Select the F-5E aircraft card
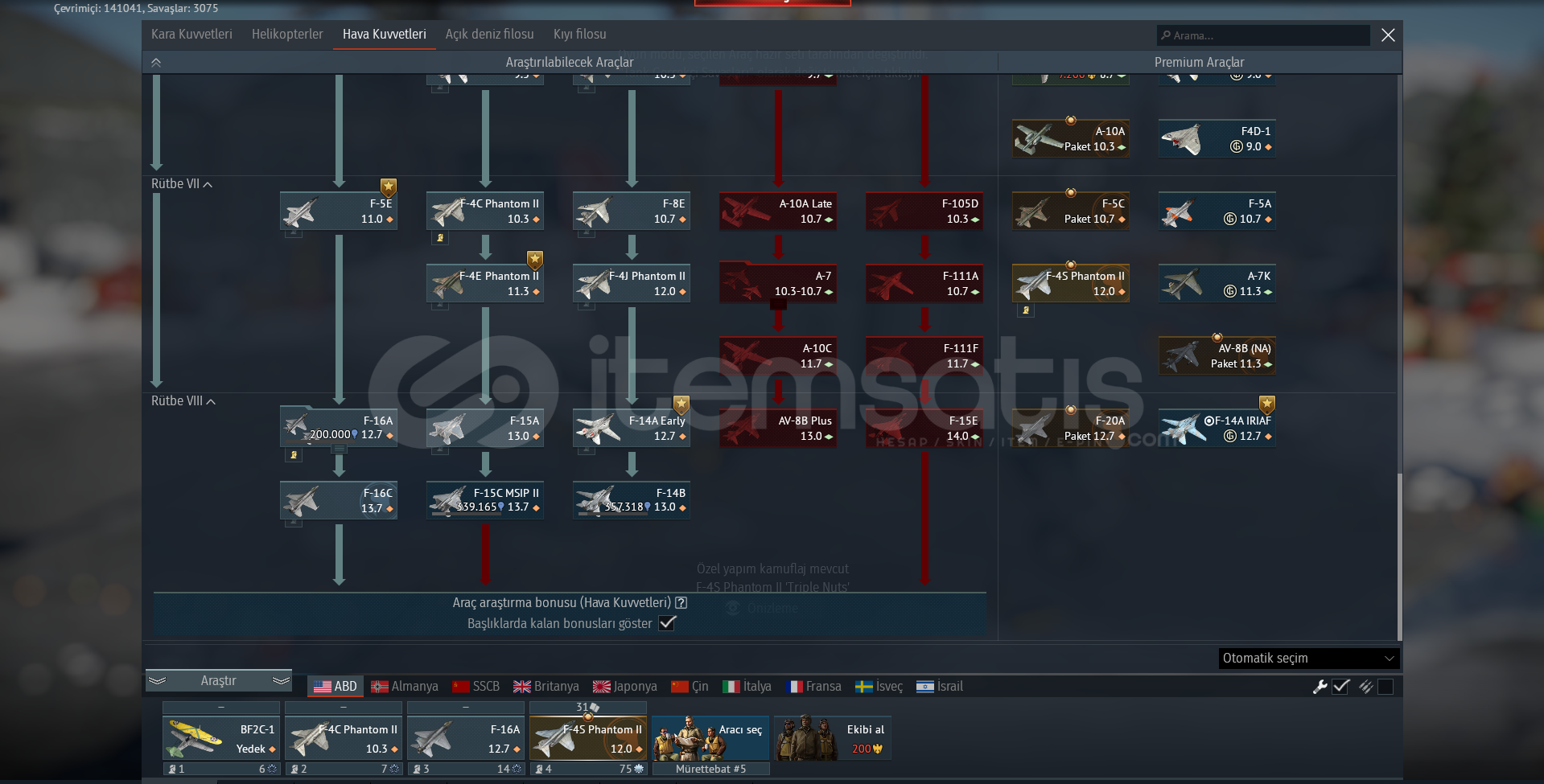 (x=339, y=211)
